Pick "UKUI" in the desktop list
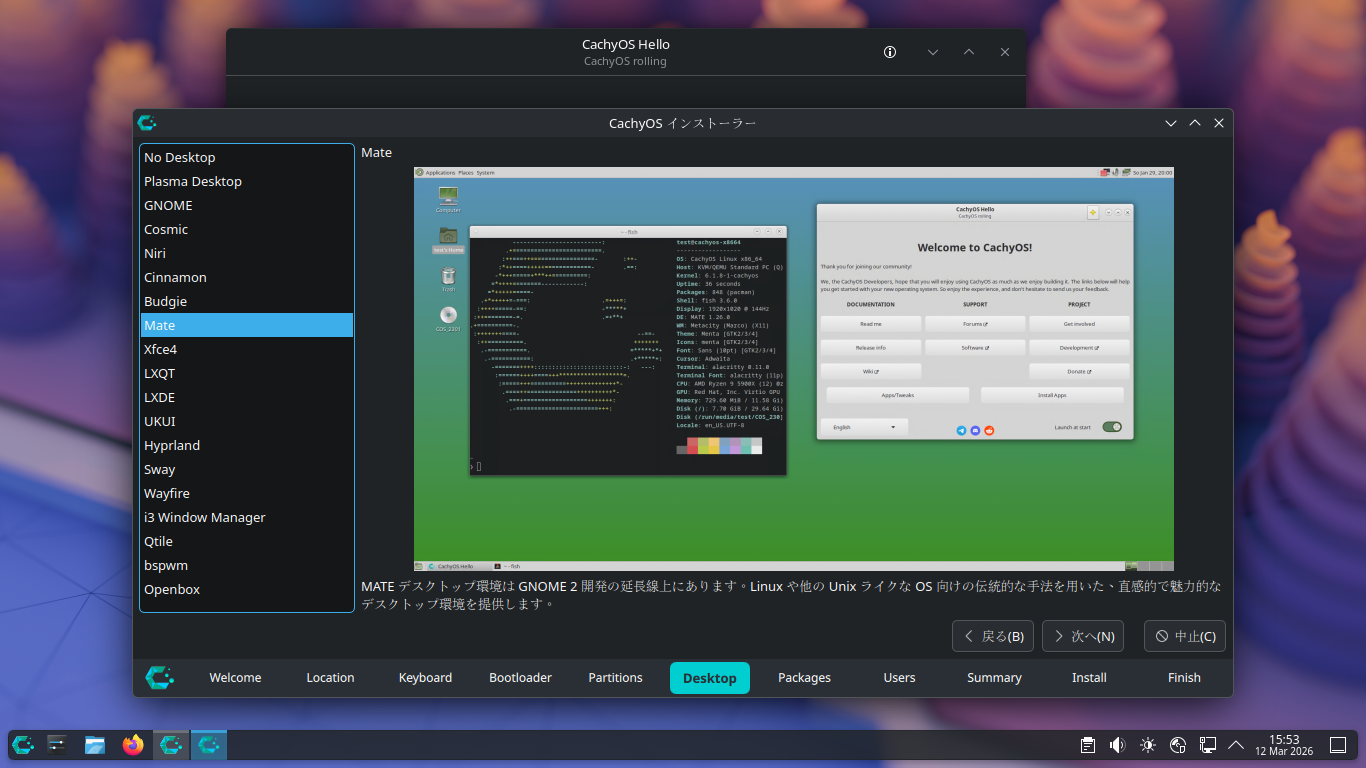The height and width of the screenshot is (768, 1366). click(x=247, y=421)
